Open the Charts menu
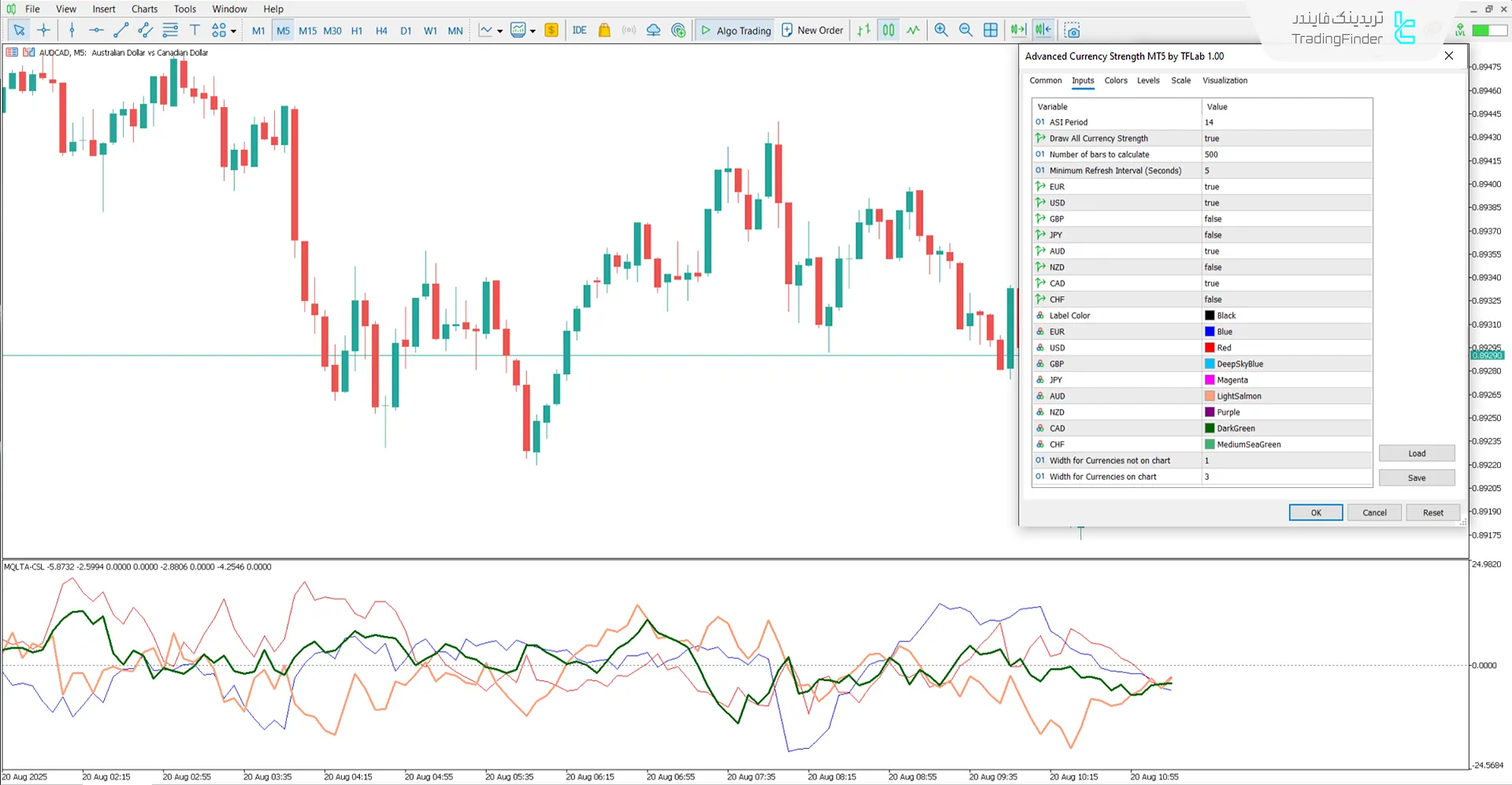1512x785 pixels. pyautogui.click(x=144, y=9)
